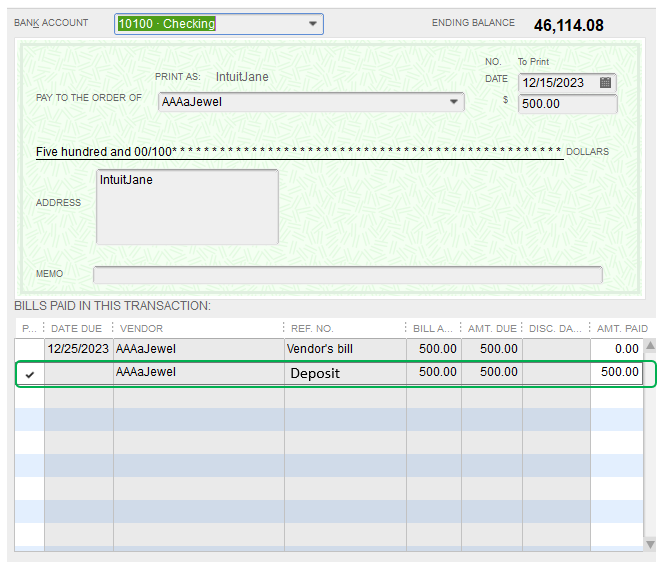Select the 10100 Checking bank account field
The height and width of the screenshot is (573, 668).
[219, 24]
